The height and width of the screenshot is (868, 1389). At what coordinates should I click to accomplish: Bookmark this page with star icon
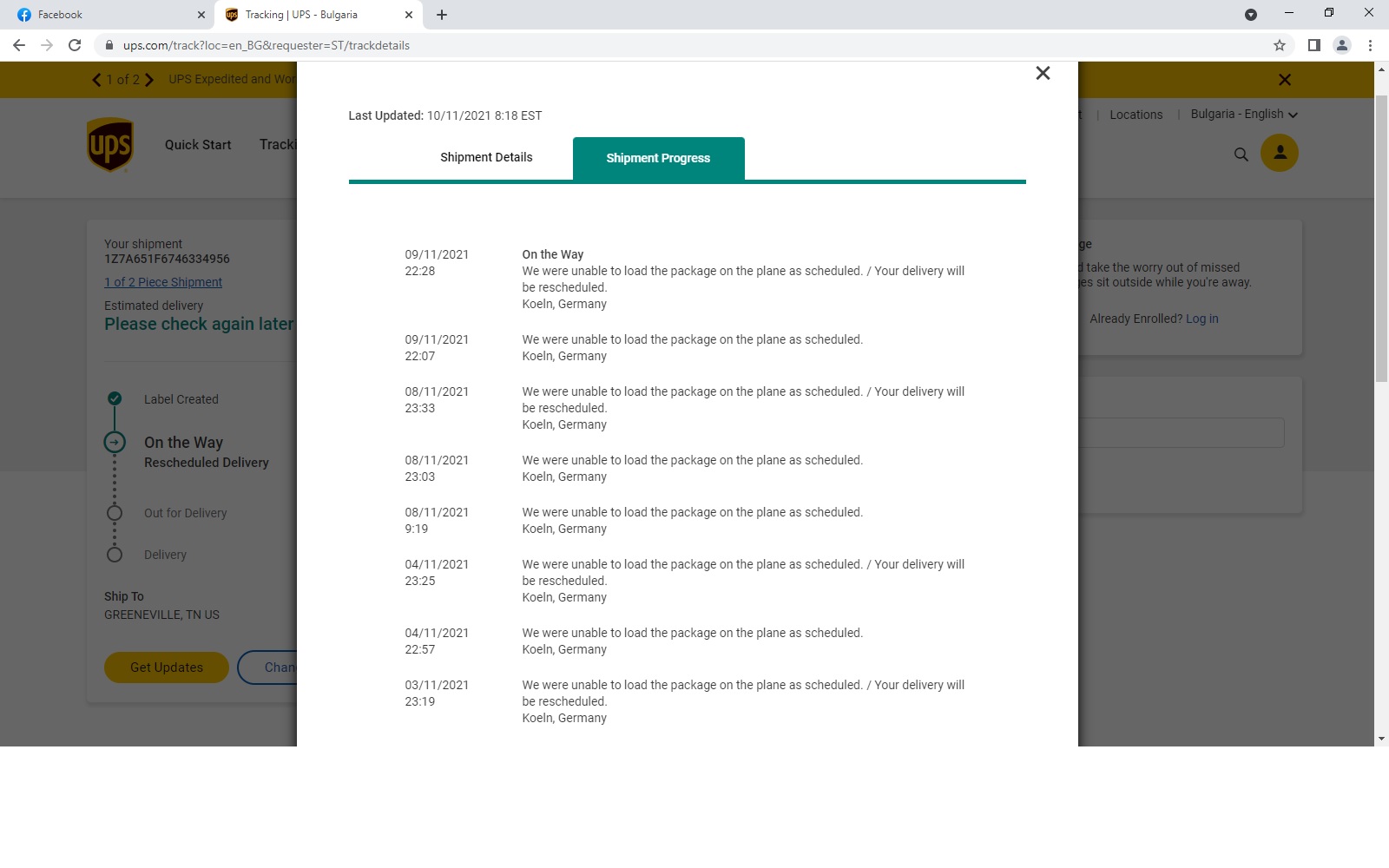point(1279,45)
